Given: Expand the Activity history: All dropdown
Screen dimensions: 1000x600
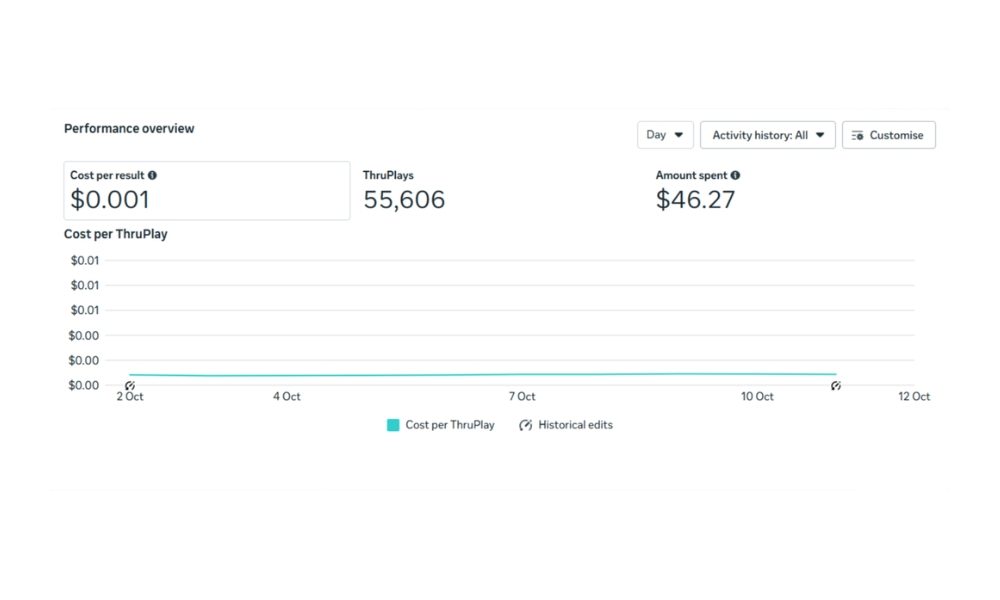Looking at the screenshot, I should pos(767,135).
